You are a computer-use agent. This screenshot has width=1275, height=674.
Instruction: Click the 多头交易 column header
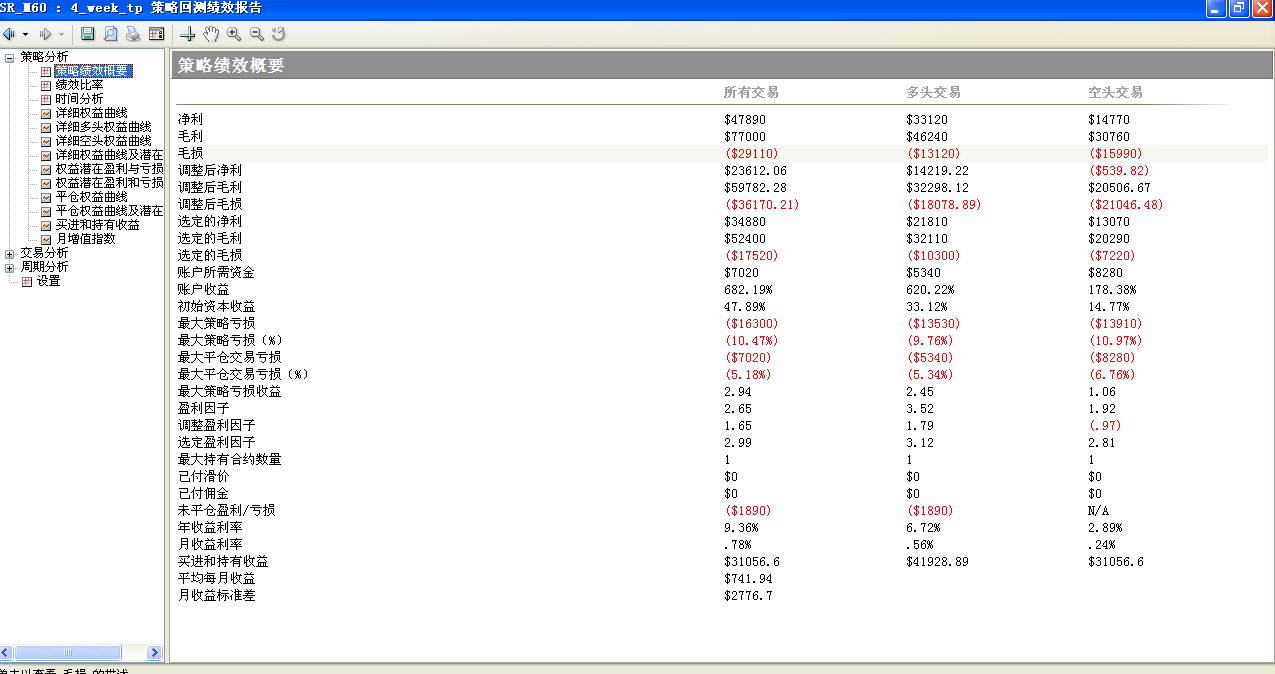click(933, 92)
